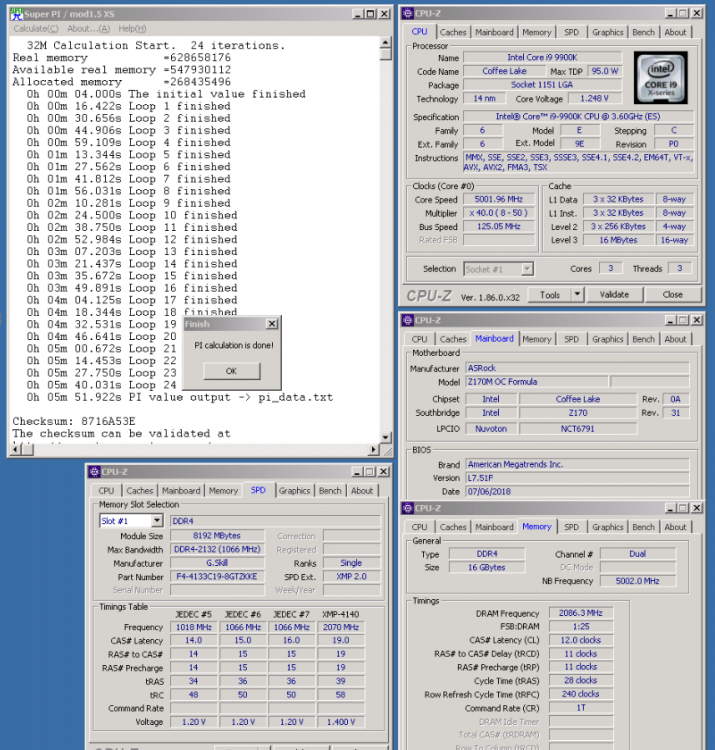
Task: Click the CPU-Z icon in Memory window title bar
Action: 407,508
